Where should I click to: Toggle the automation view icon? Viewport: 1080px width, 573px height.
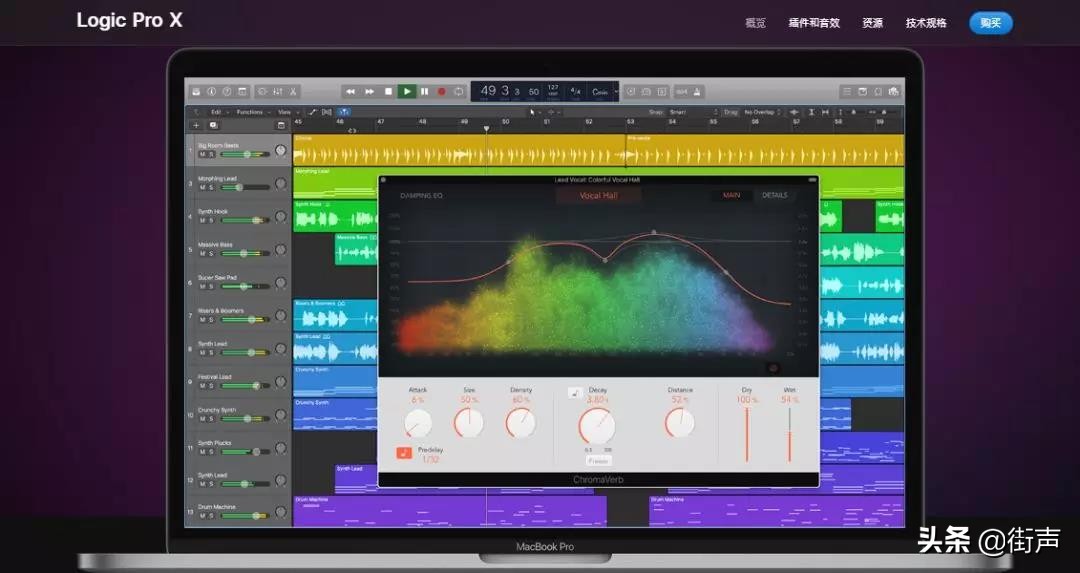click(x=312, y=112)
